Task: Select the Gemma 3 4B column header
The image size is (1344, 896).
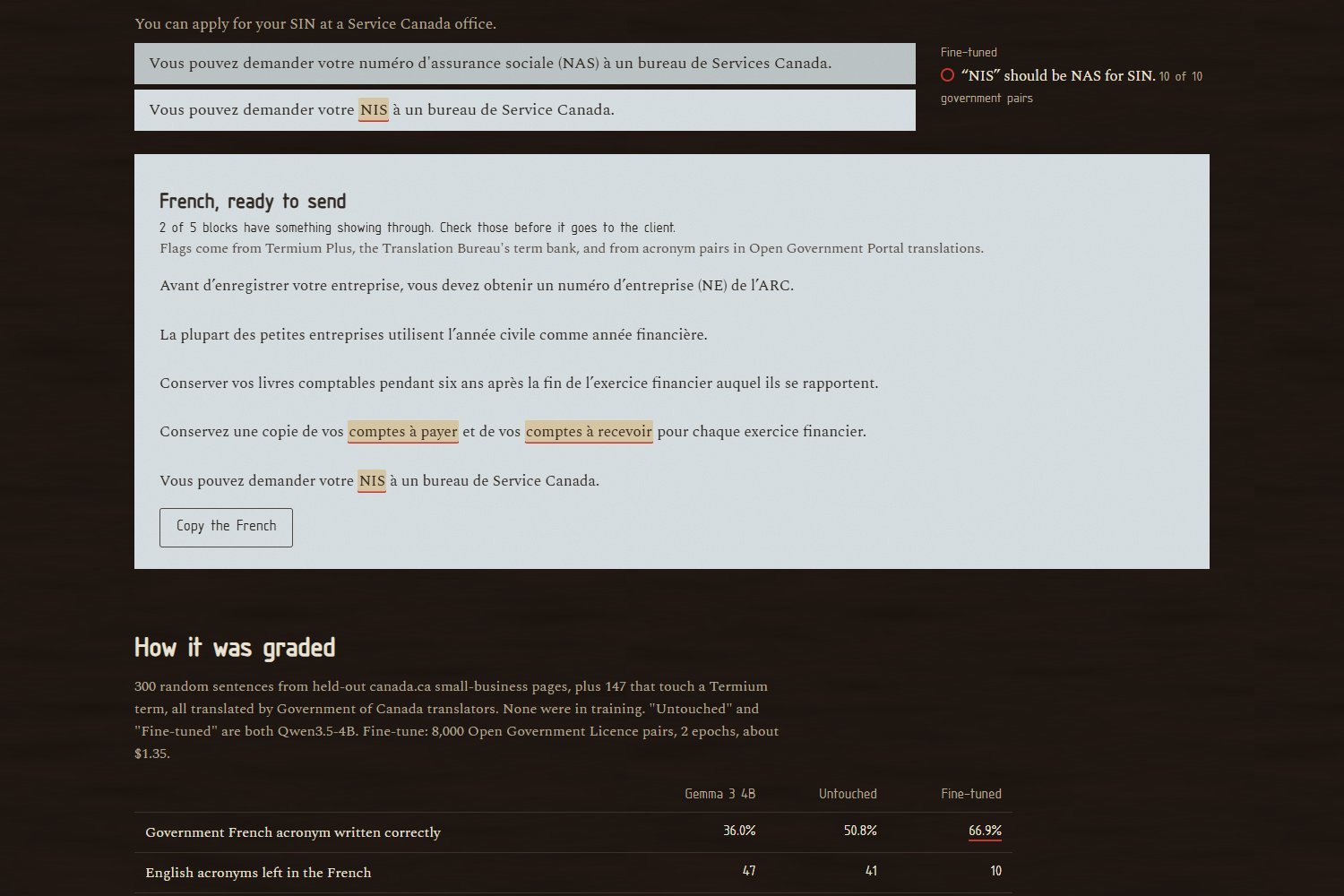Action: click(x=719, y=794)
